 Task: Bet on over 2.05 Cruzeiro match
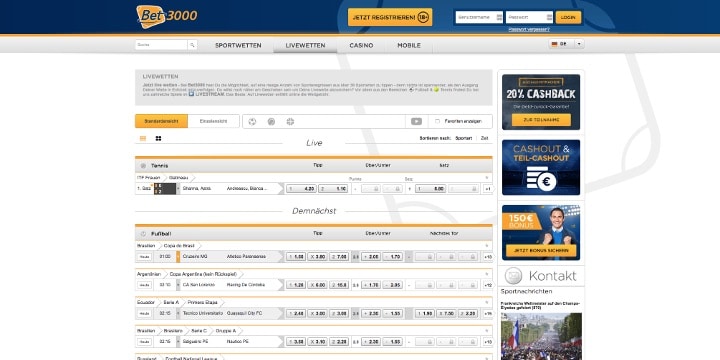click(371, 257)
